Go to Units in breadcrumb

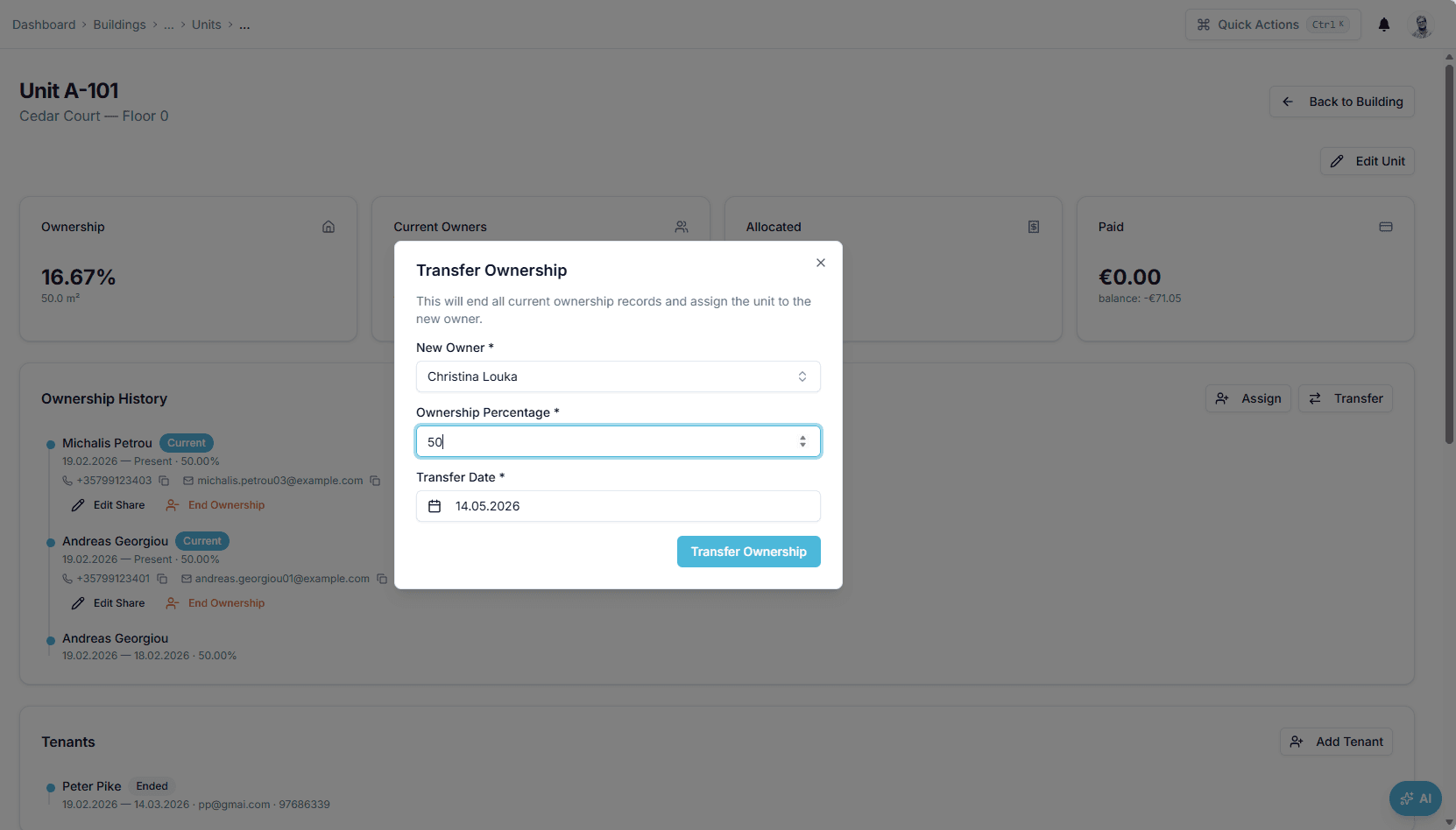click(207, 25)
